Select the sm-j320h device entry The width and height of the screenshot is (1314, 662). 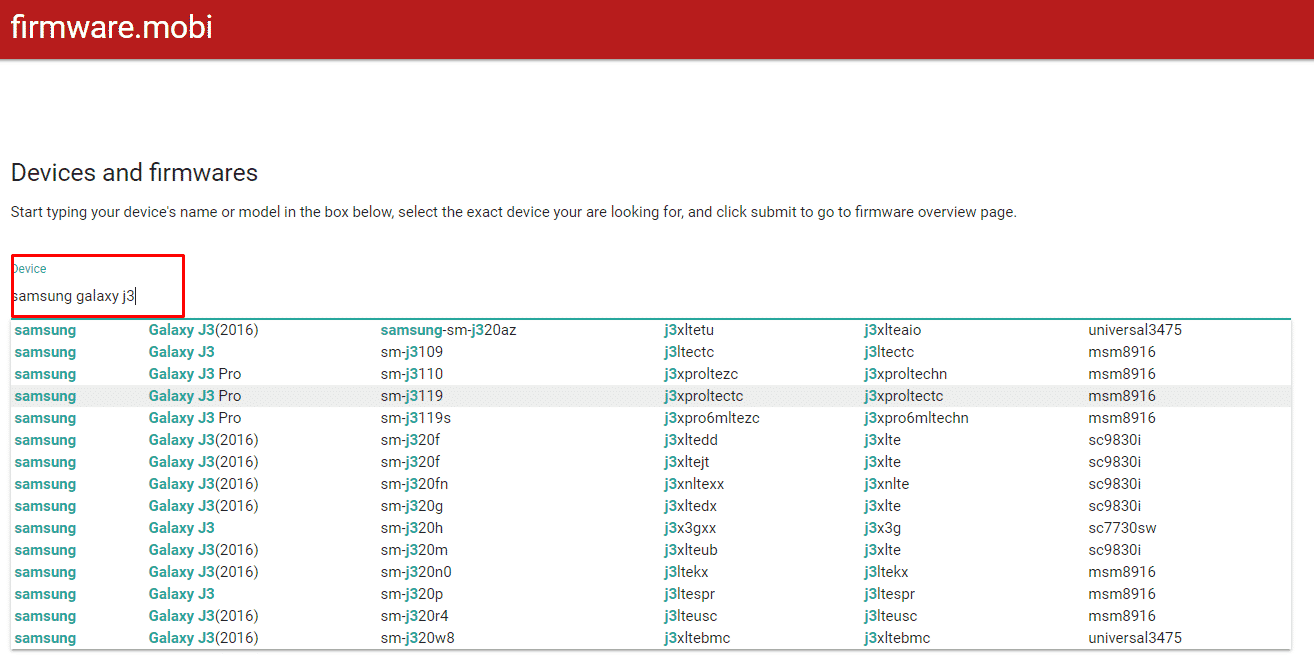point(411,528)
